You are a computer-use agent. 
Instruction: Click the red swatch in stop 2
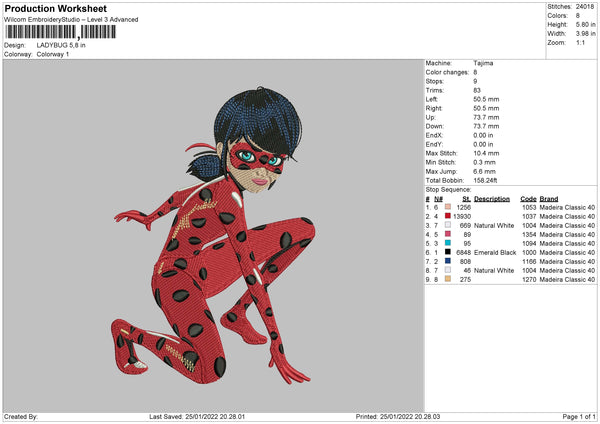(x=448, y=216)
